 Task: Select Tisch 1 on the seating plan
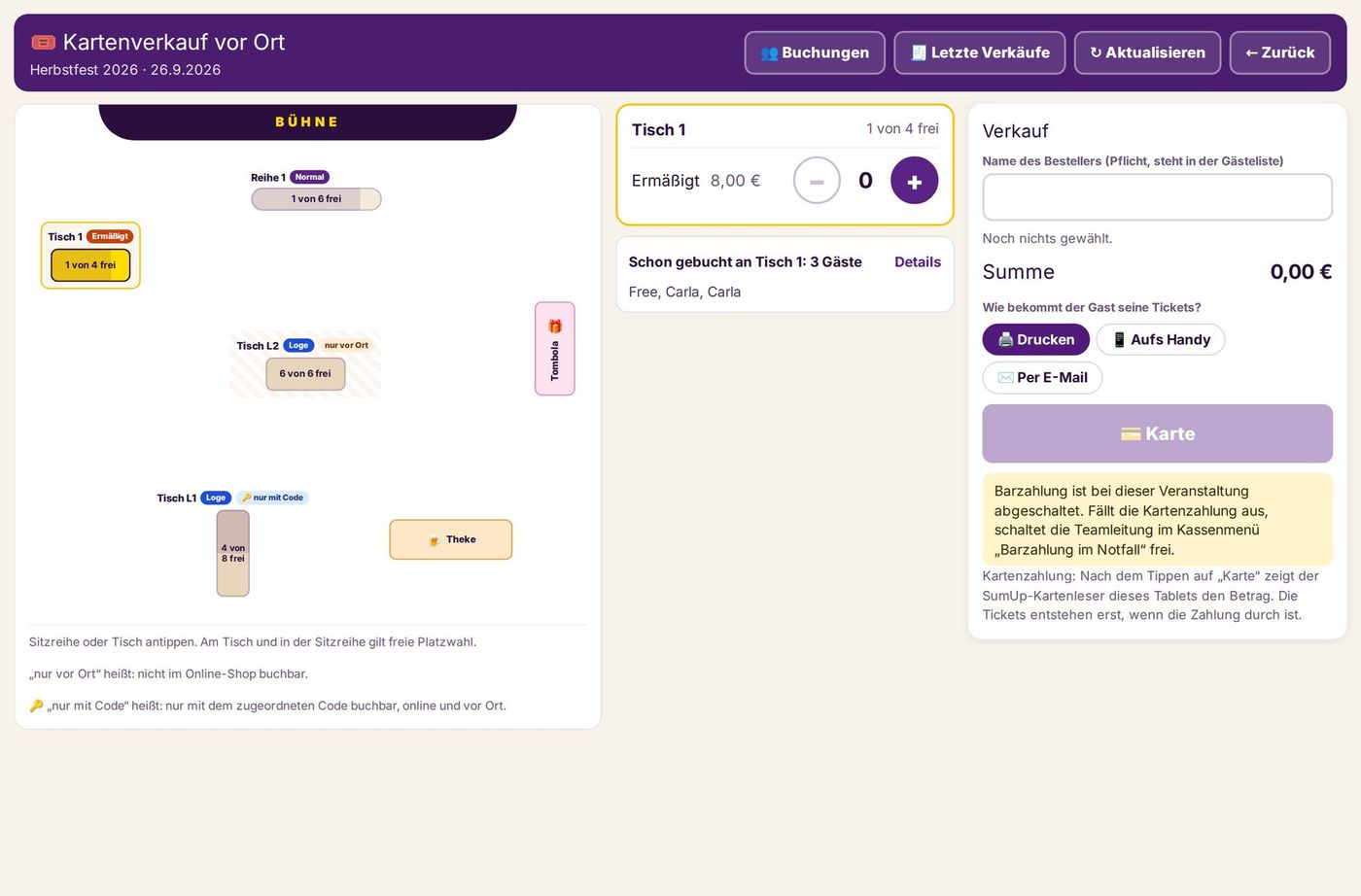pyautogui.click(x=90, y=265)
